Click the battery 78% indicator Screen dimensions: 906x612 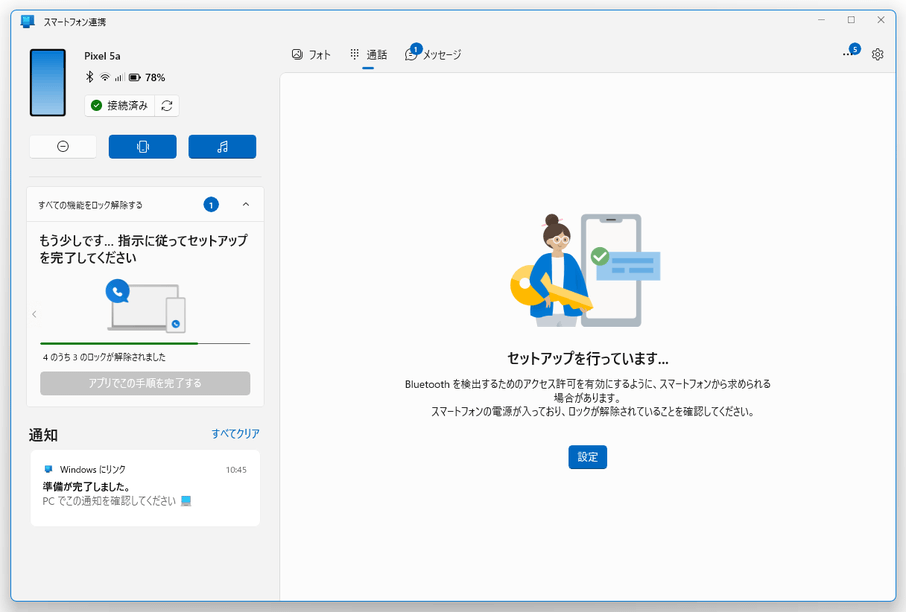[147, 77]
